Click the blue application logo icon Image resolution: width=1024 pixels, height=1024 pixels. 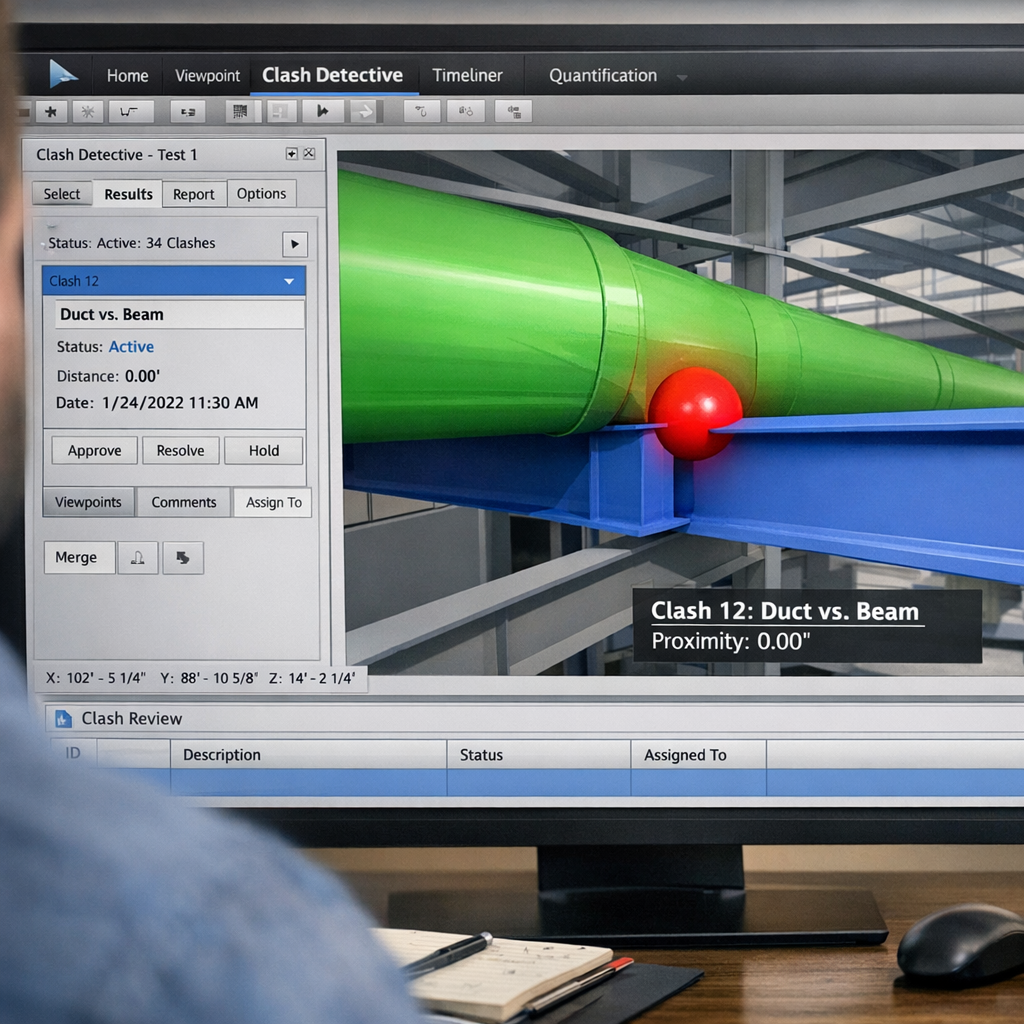pyautogui.click(x=63, y=74)
